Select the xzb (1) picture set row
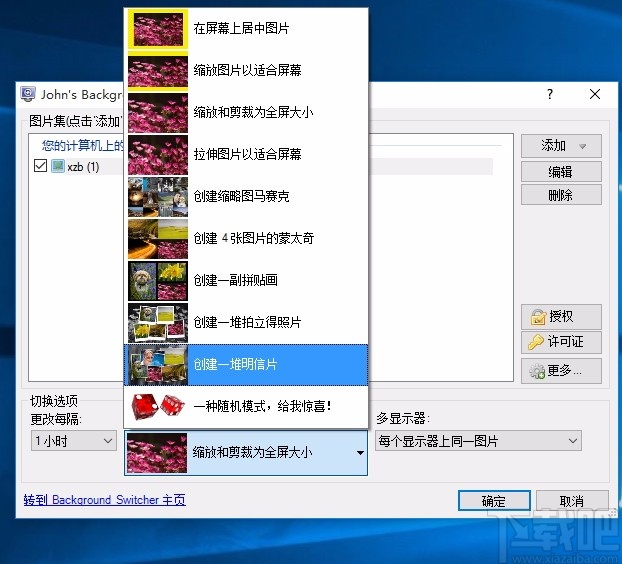 263,166
